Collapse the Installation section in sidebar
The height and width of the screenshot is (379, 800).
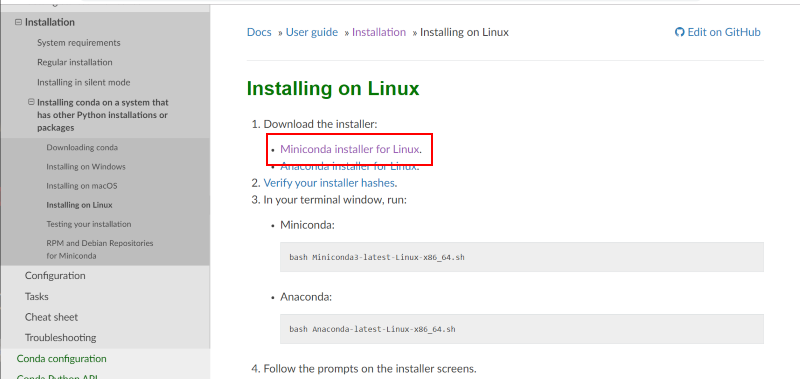[18, 22]
